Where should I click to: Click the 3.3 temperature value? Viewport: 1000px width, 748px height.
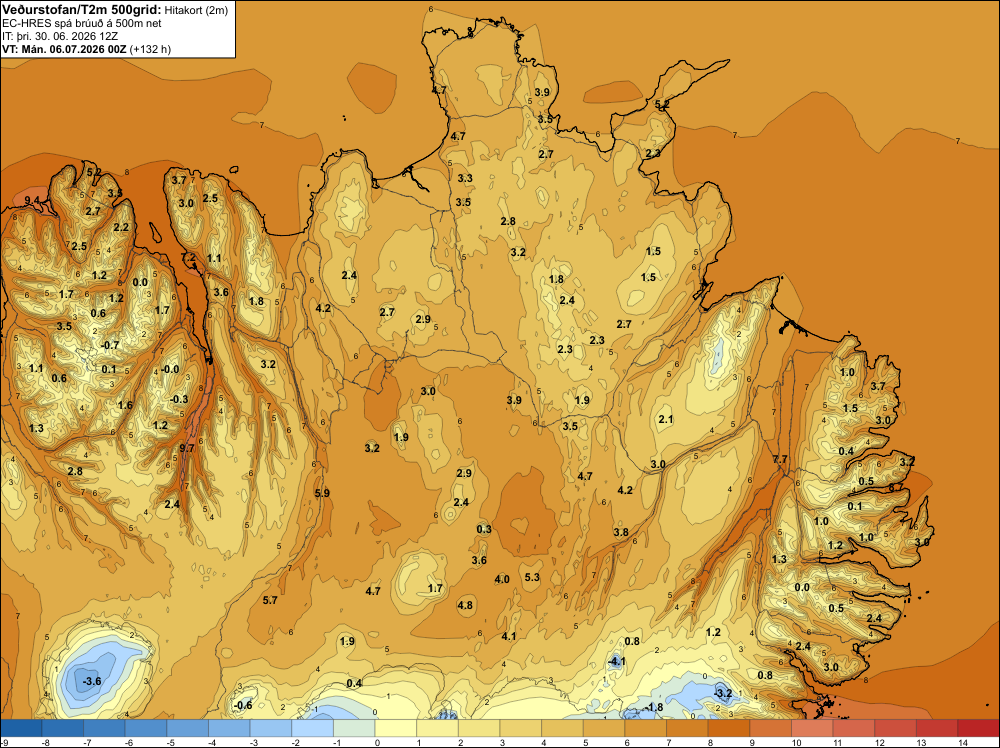tap(465, 178)
